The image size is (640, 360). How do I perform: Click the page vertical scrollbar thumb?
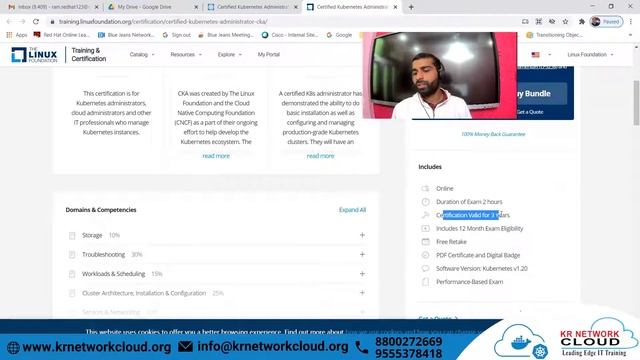click(636, 103)
